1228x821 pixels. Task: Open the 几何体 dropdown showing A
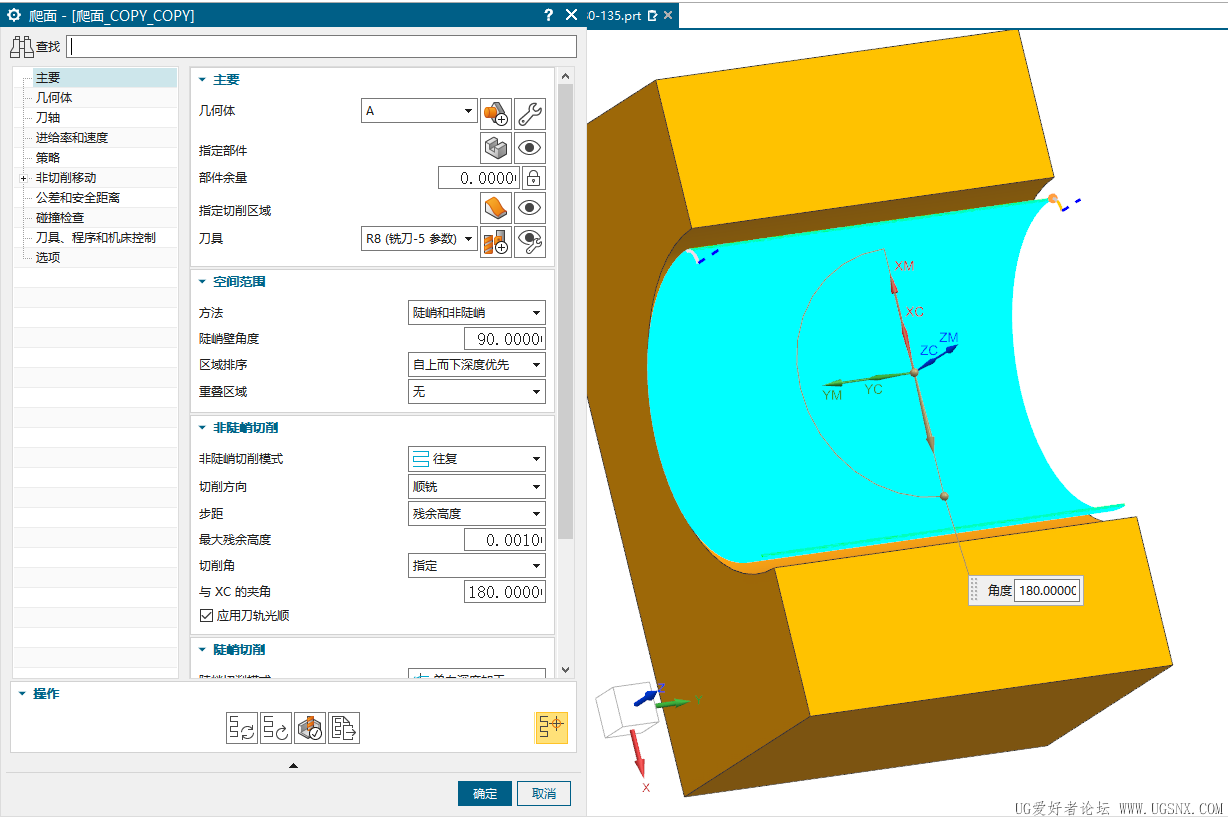(x=419, y=111)
